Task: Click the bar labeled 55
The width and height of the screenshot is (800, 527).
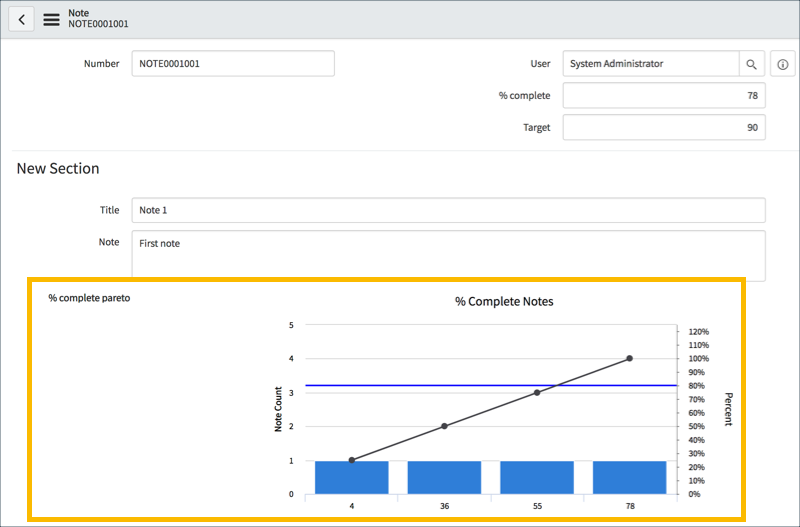Action: pyautogui.click(x=537, y=478)
